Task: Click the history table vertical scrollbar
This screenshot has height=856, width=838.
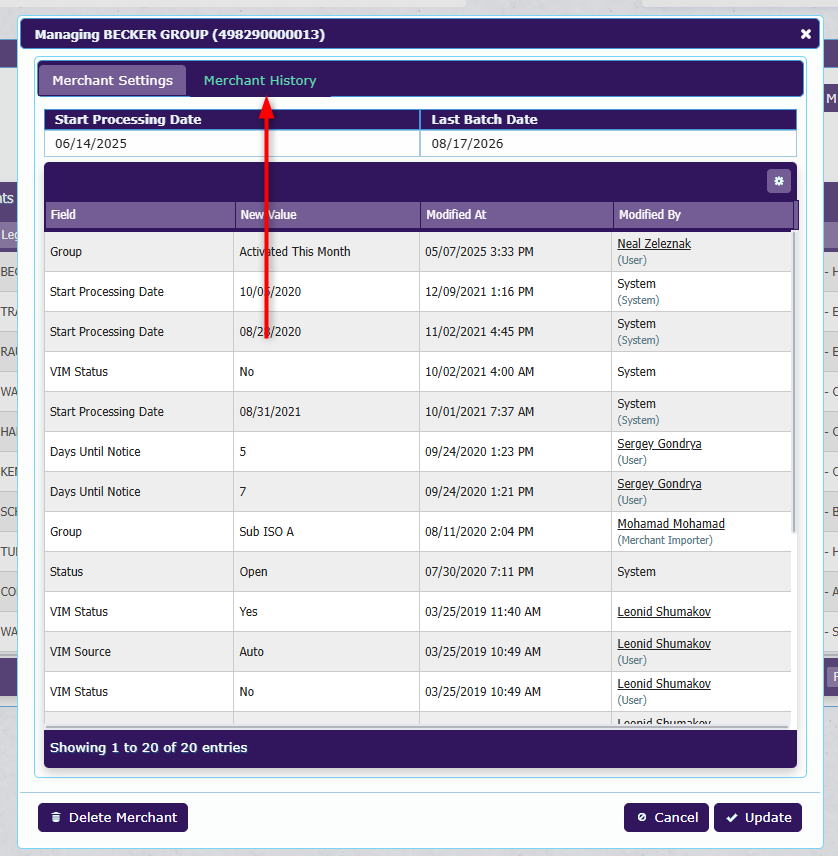Action: 794,382
